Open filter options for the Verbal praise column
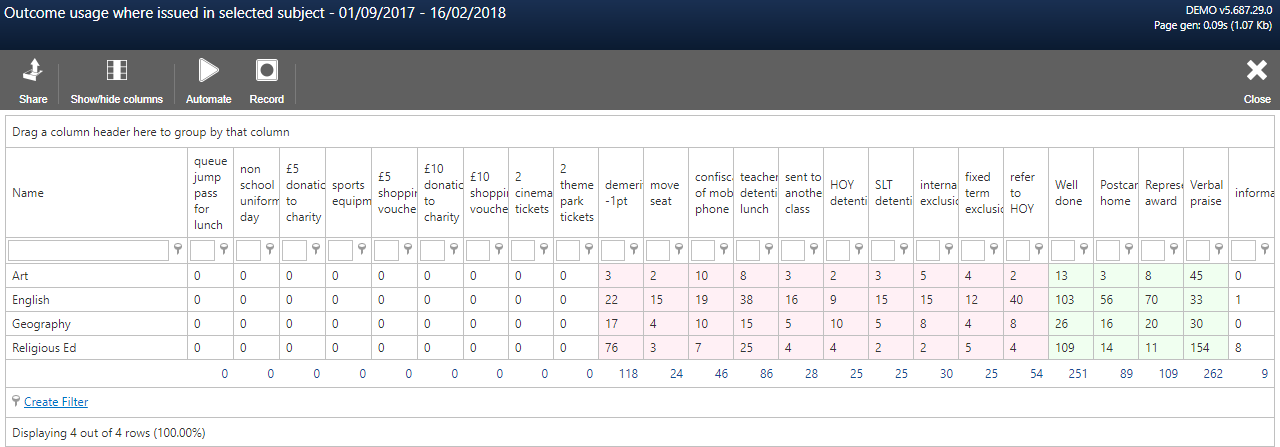The height and width of the screenshot is (447, 1280). (x=1219, y=250)
